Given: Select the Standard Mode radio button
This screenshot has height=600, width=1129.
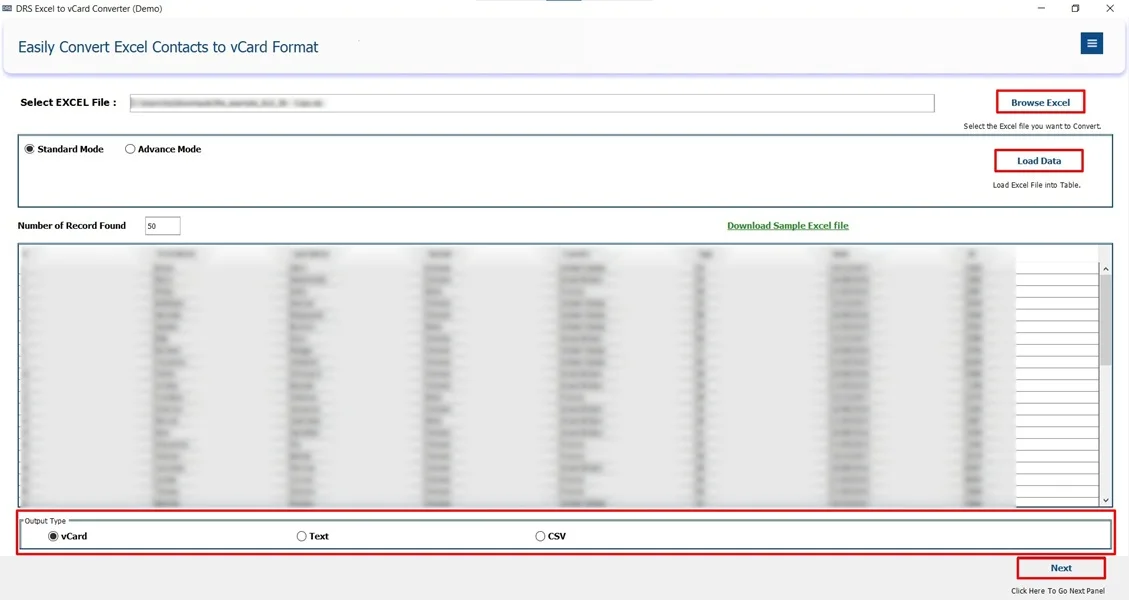Looking at the screenshot, I should tap(30, 148).
